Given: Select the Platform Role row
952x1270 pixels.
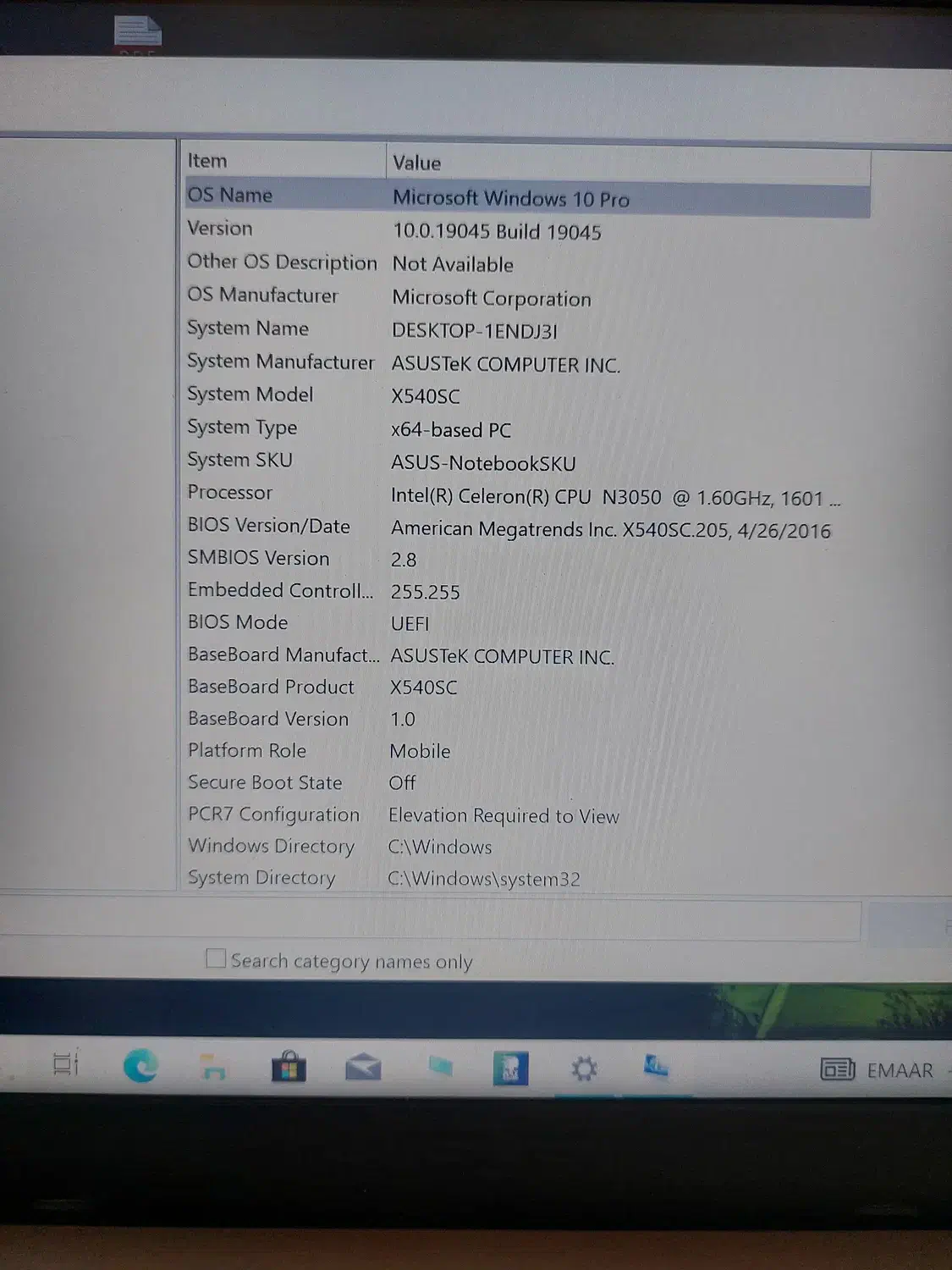Looking at the screenshot, I should 527,751.
